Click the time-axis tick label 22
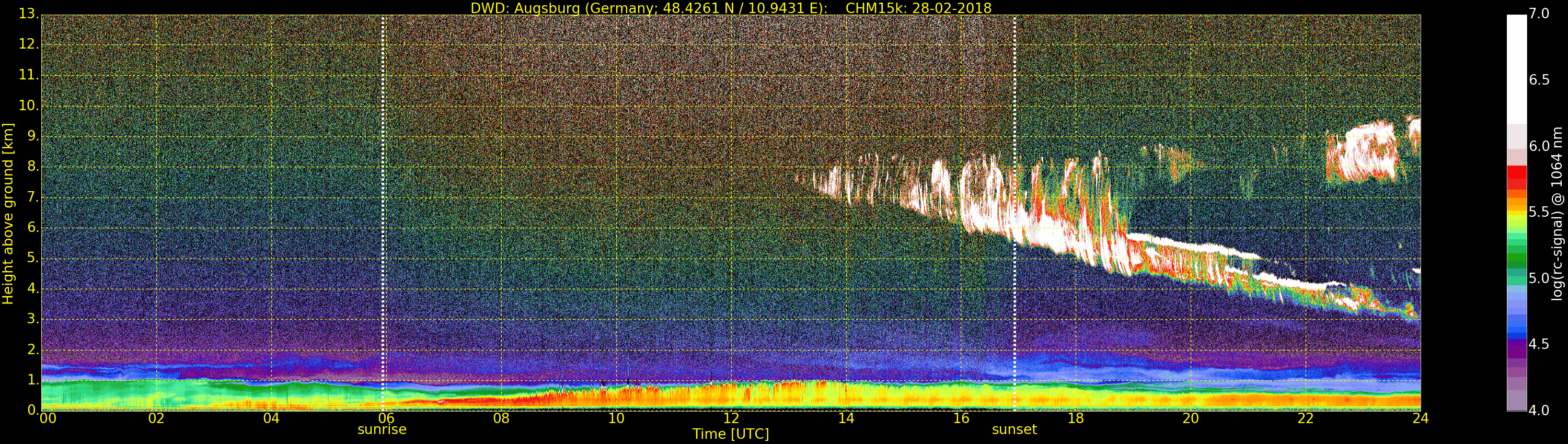1568x444 pixels. [1306, 418]
